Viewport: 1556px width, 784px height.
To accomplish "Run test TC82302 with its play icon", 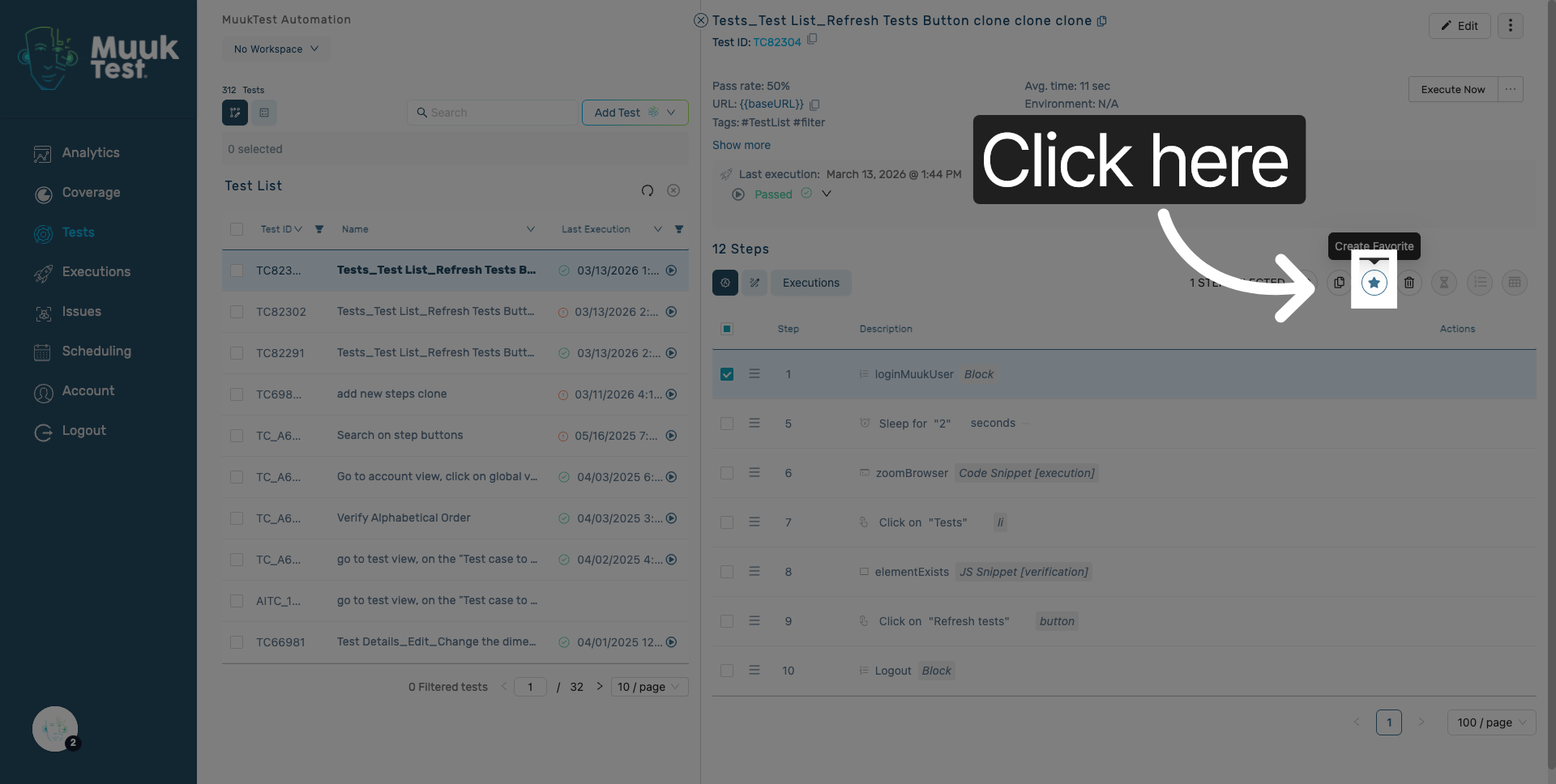I will [671, 312].
